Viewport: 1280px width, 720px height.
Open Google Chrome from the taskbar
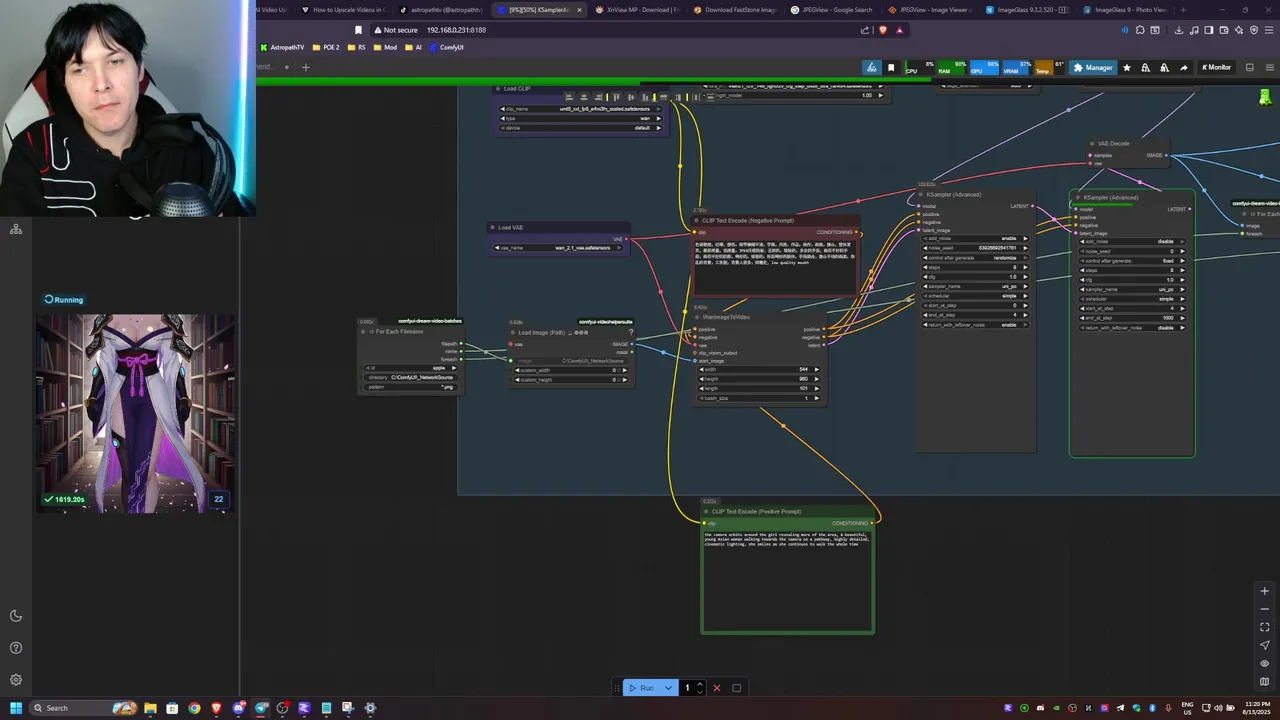click(194, 708)
